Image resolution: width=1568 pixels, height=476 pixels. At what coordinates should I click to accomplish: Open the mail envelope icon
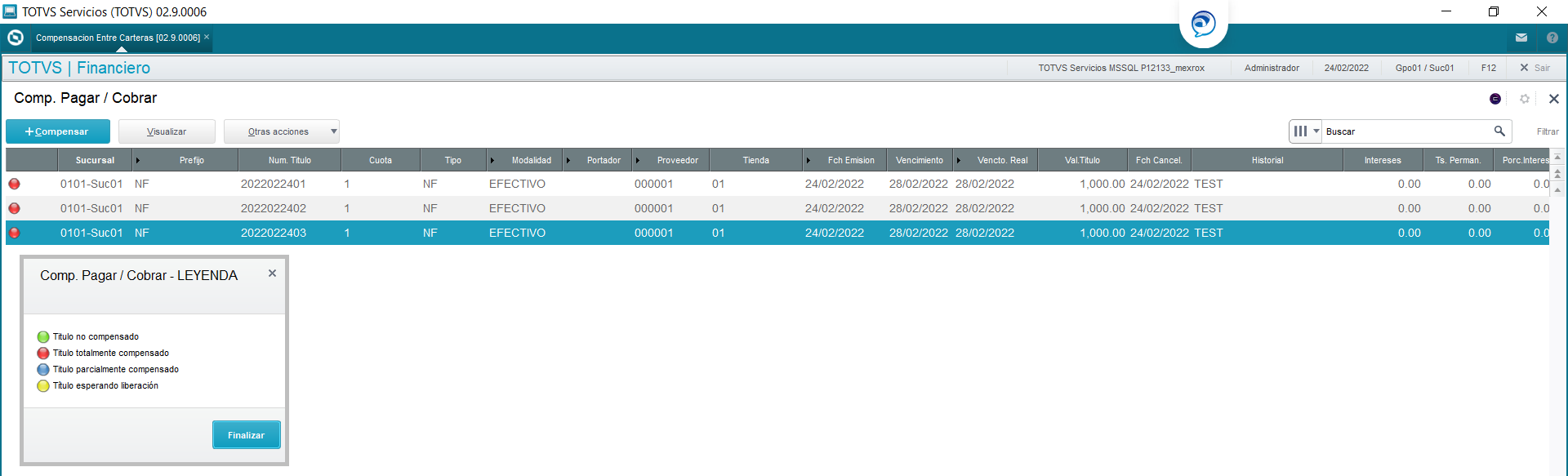click(x=1521, y=38)
